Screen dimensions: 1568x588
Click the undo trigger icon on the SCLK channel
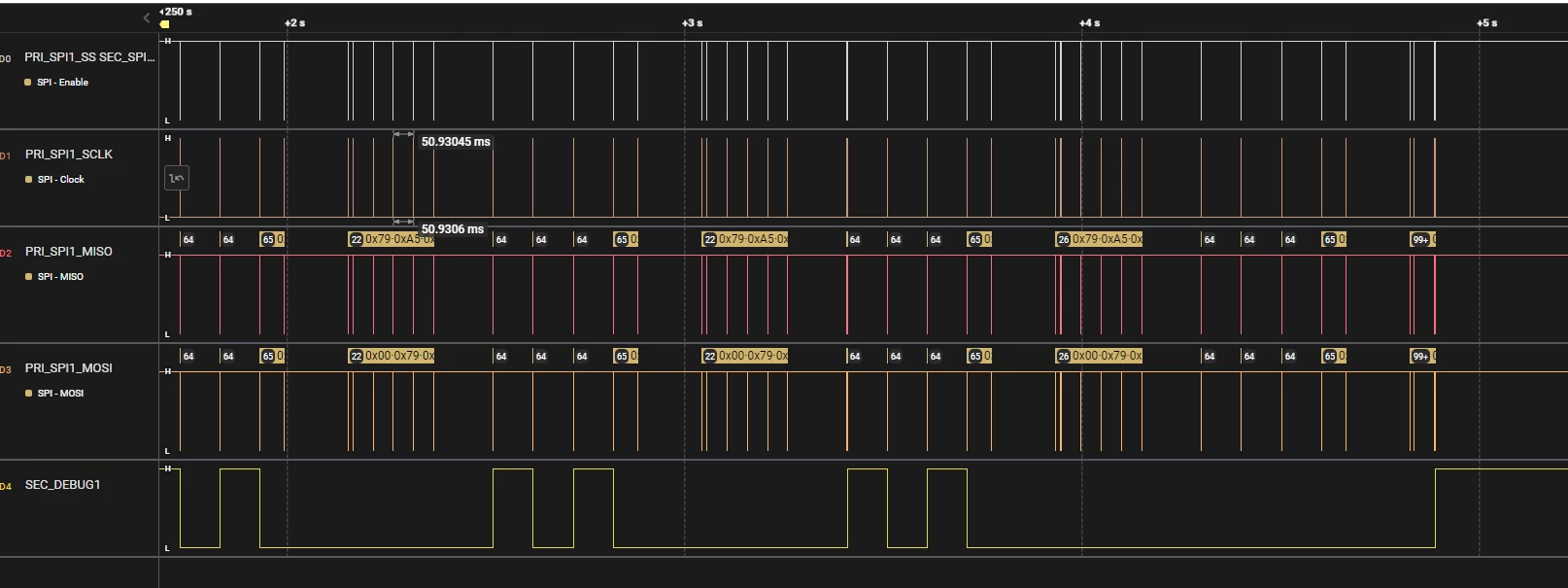tap(177, 178)
